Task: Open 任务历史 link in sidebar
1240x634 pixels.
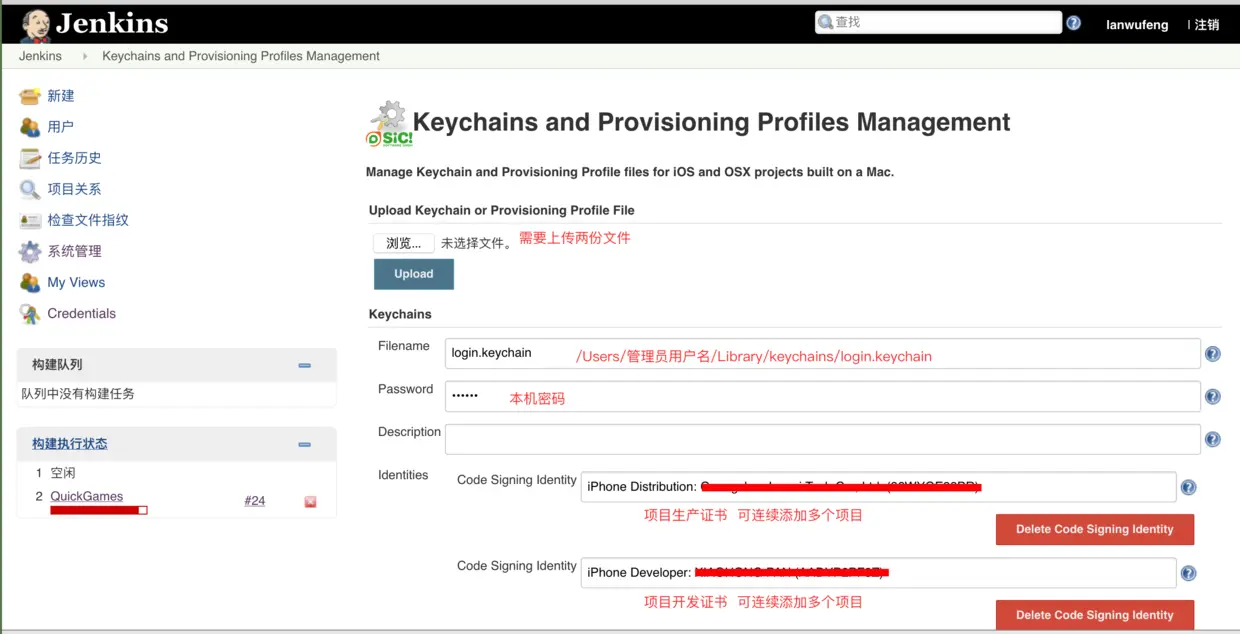Action: click(75, 158)
